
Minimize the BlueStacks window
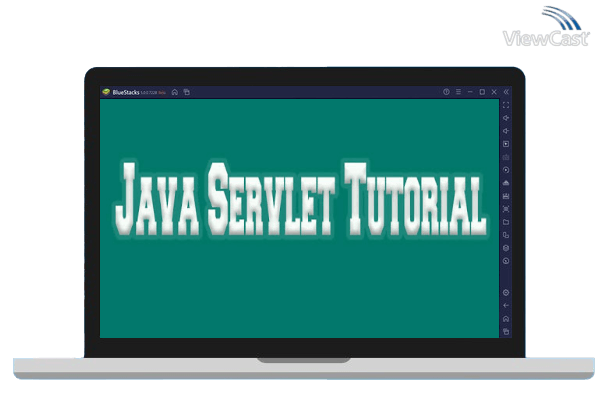pyautogui.click(x=470, y=92)
